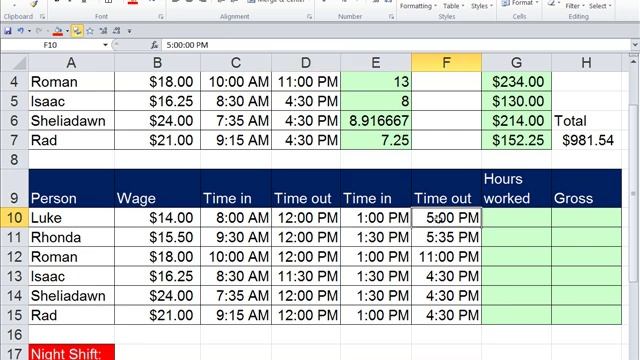Open the Number dialog launcher
Viewport: 640px width, 360px height.
(391, 17)
